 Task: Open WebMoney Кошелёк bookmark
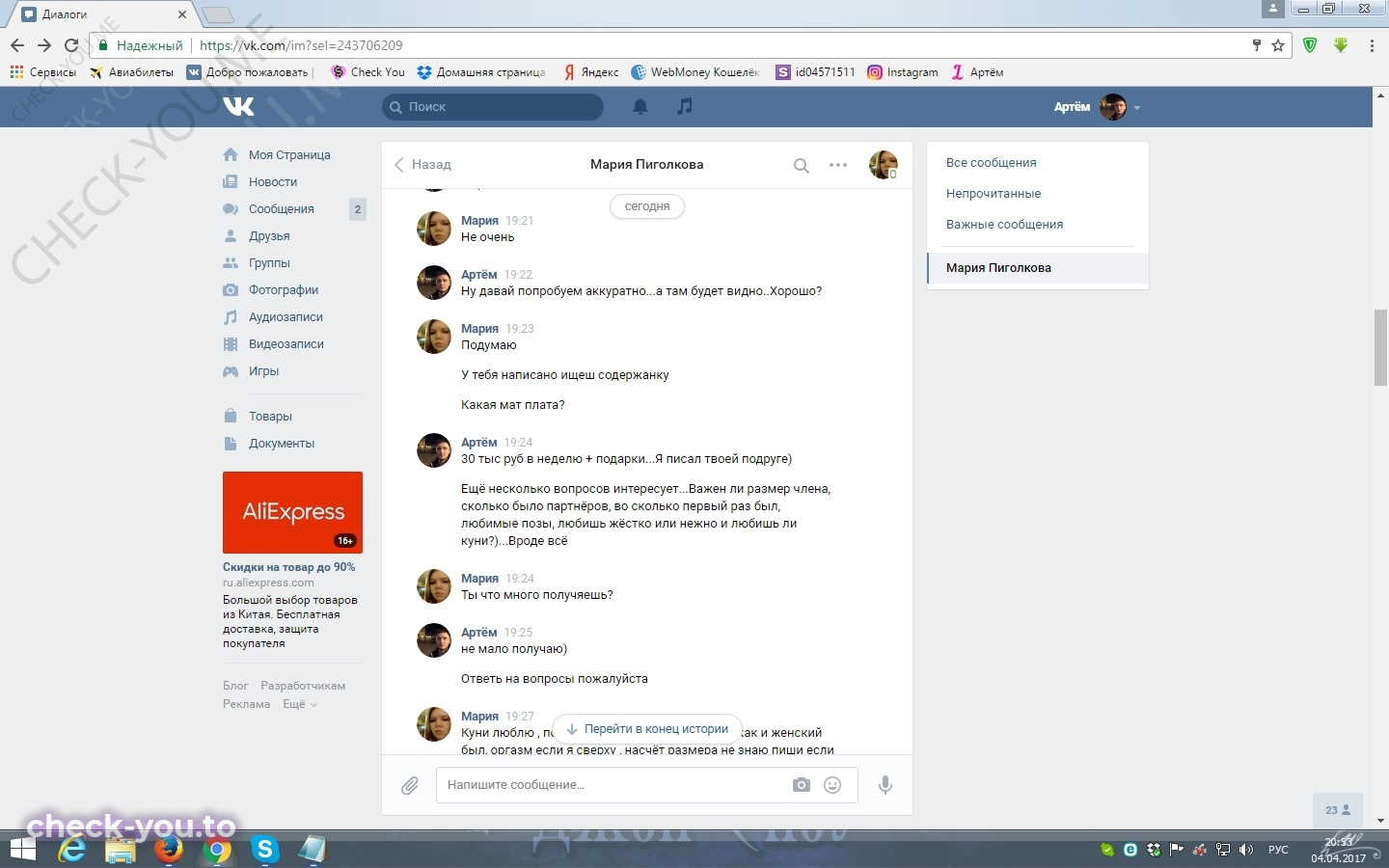coord(695,72)
